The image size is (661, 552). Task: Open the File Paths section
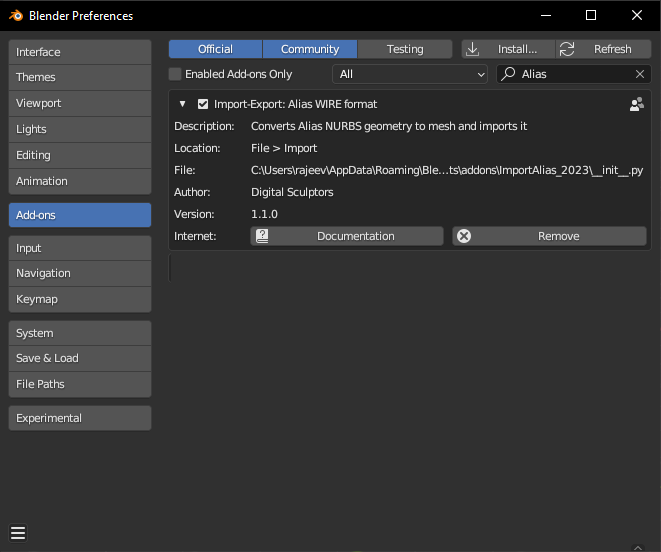(x=80, y=384)
